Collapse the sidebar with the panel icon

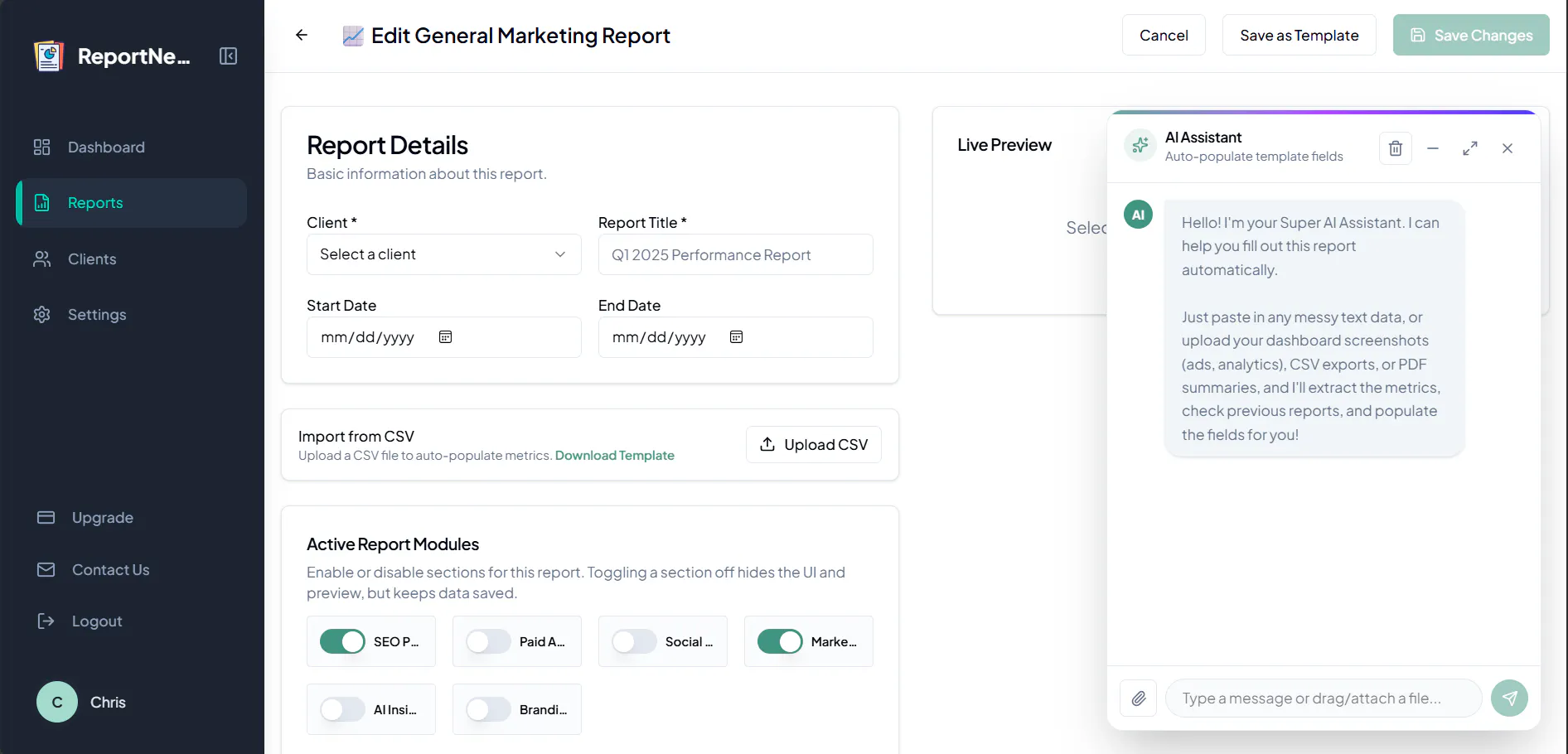pos(228,56)
